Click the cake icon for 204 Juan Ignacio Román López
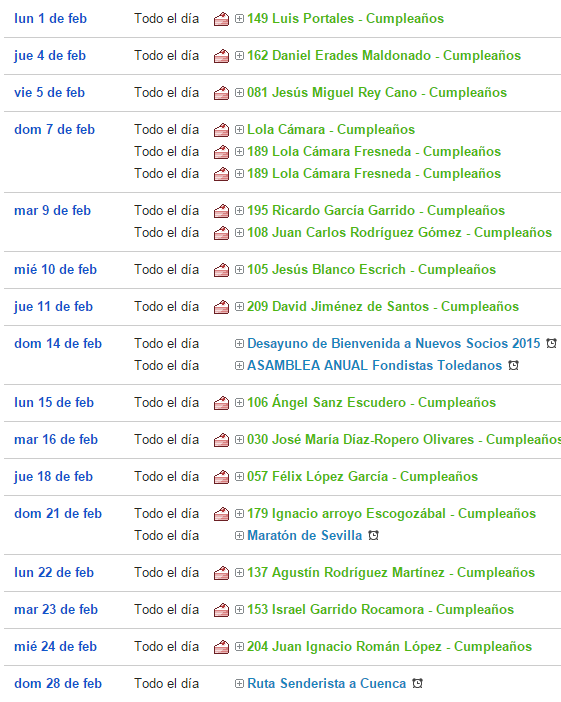The height and width of the screenshot is (702, 561). click(221, 647)
